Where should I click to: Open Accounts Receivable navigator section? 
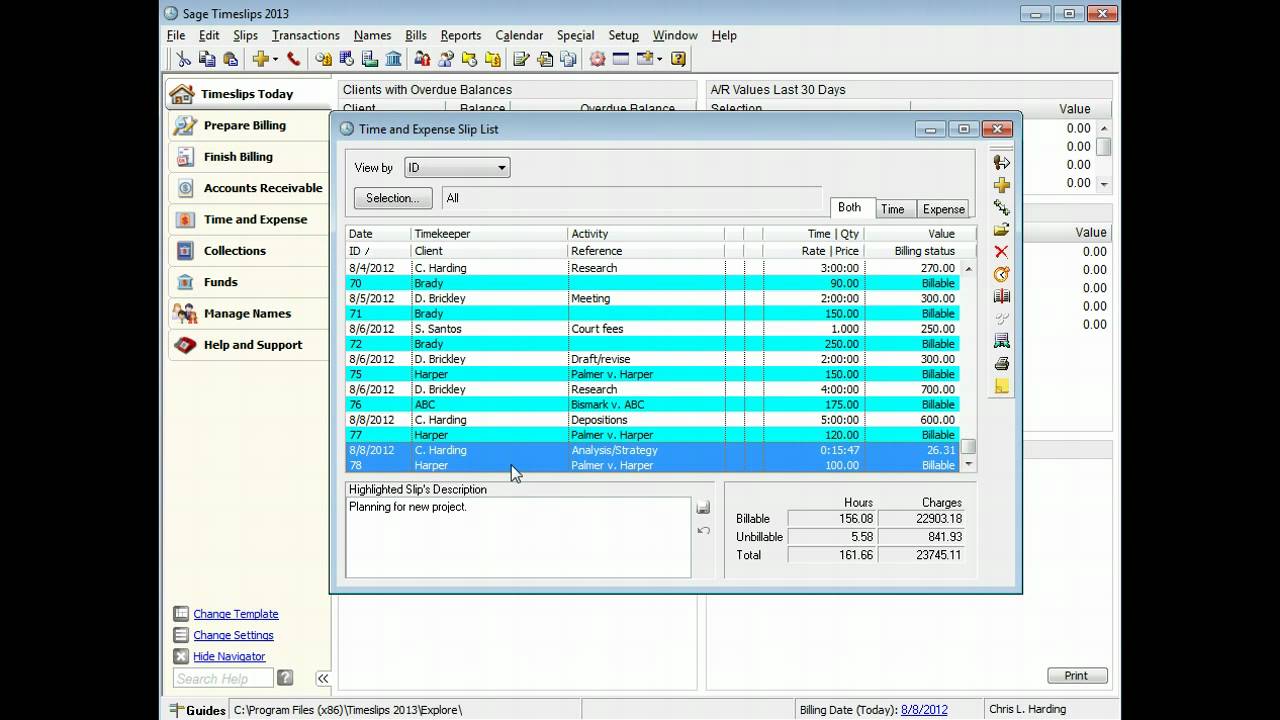point(248,188)
